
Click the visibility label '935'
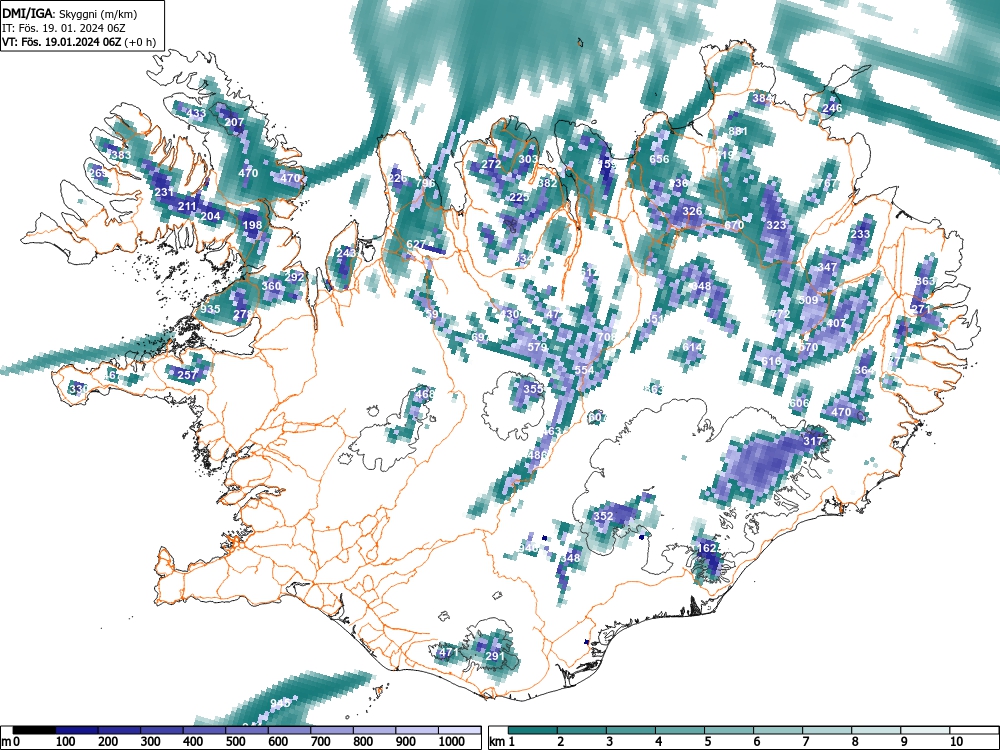click(x=210, y=309)
